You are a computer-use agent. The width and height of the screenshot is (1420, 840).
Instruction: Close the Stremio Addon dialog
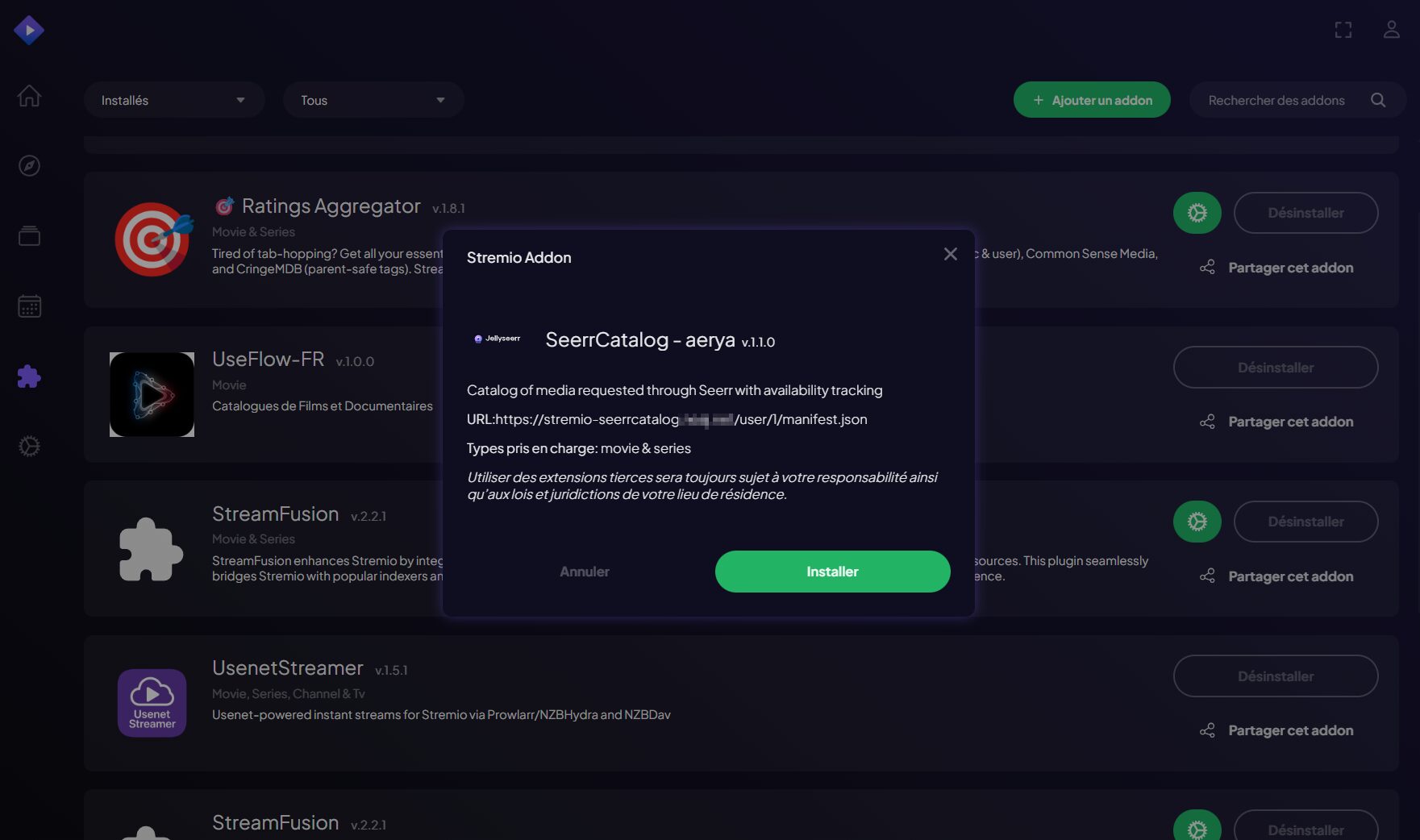[x=950, y=255]
